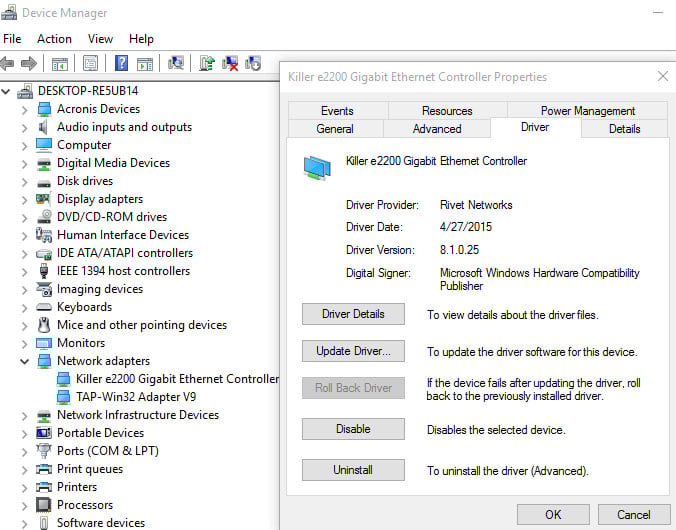Switch to the Events tab
Viewport: 676px width, 530px height.
(x=337, y=111)
